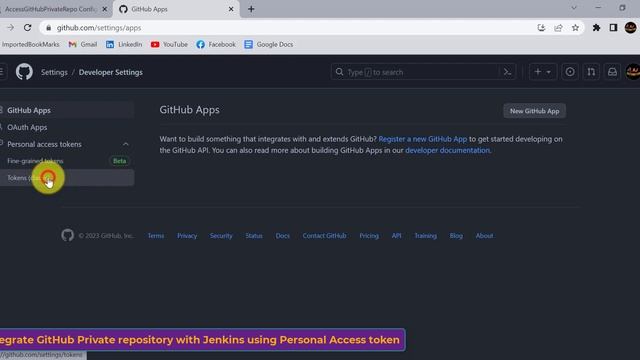Select Tokens (classic) in sidebar
Image resolution: width=640 pixels, height=360 pixels.
(x=67, y=178)
